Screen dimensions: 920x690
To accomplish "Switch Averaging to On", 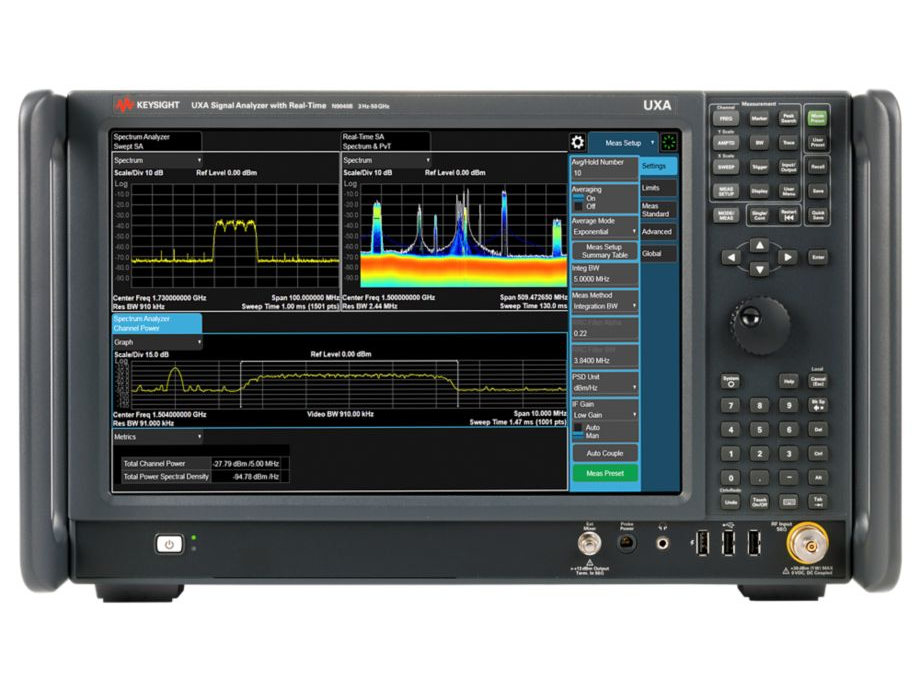I will point(585,198).
